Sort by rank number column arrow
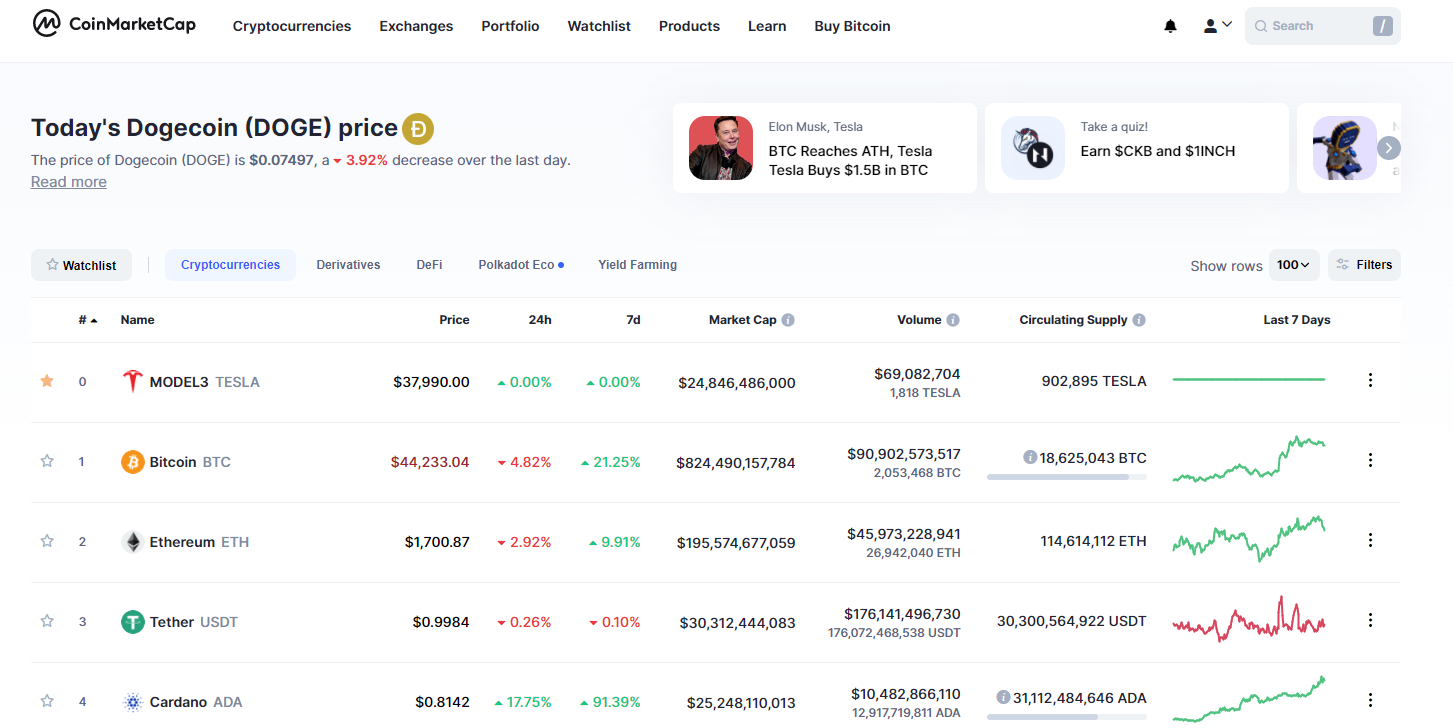The image size is (1453, 728). click(94, 321)
